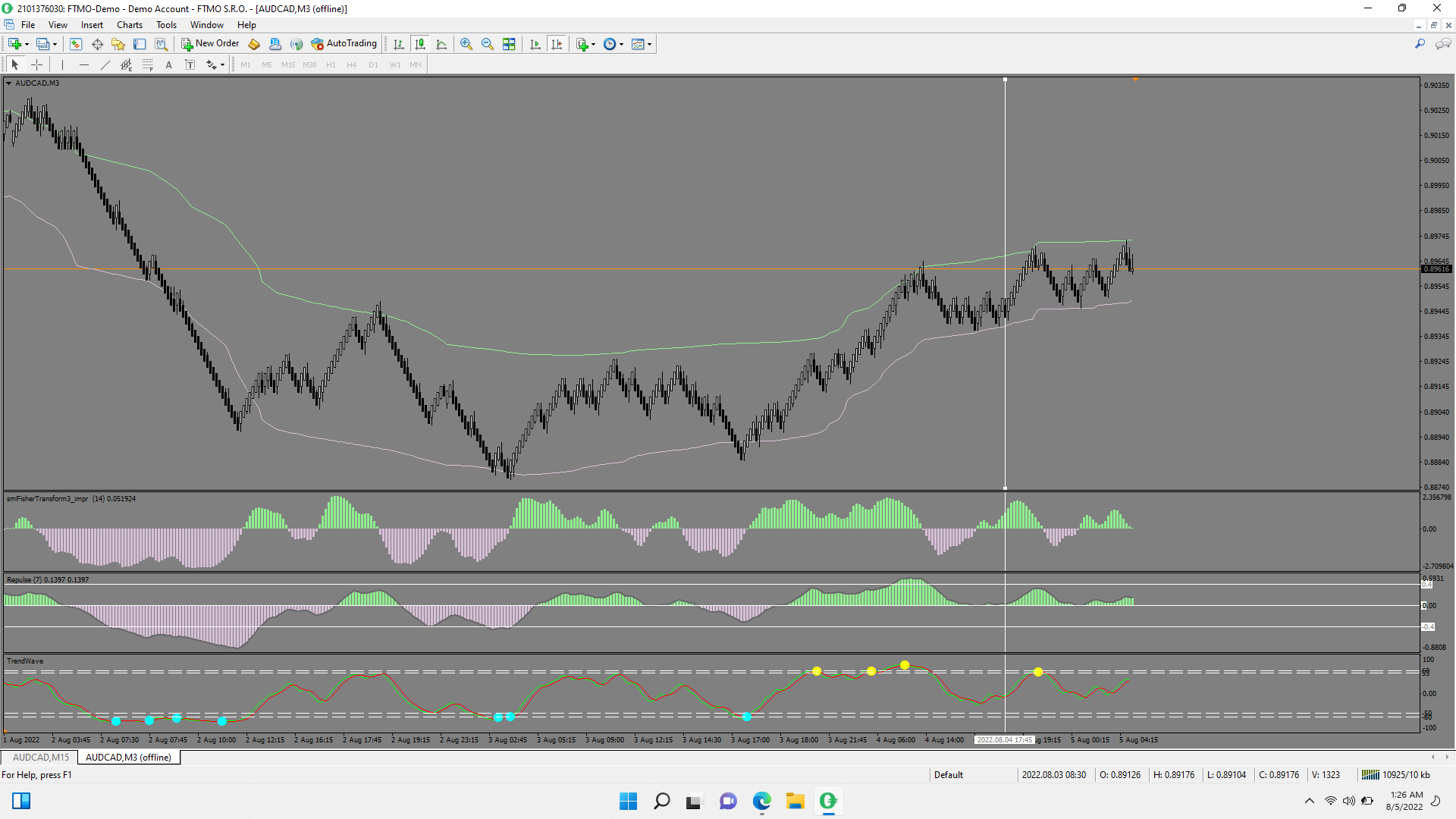The height and width of the screenshot is (819, 1456).
Task: Select the text label tool
Action: point(168,65)
